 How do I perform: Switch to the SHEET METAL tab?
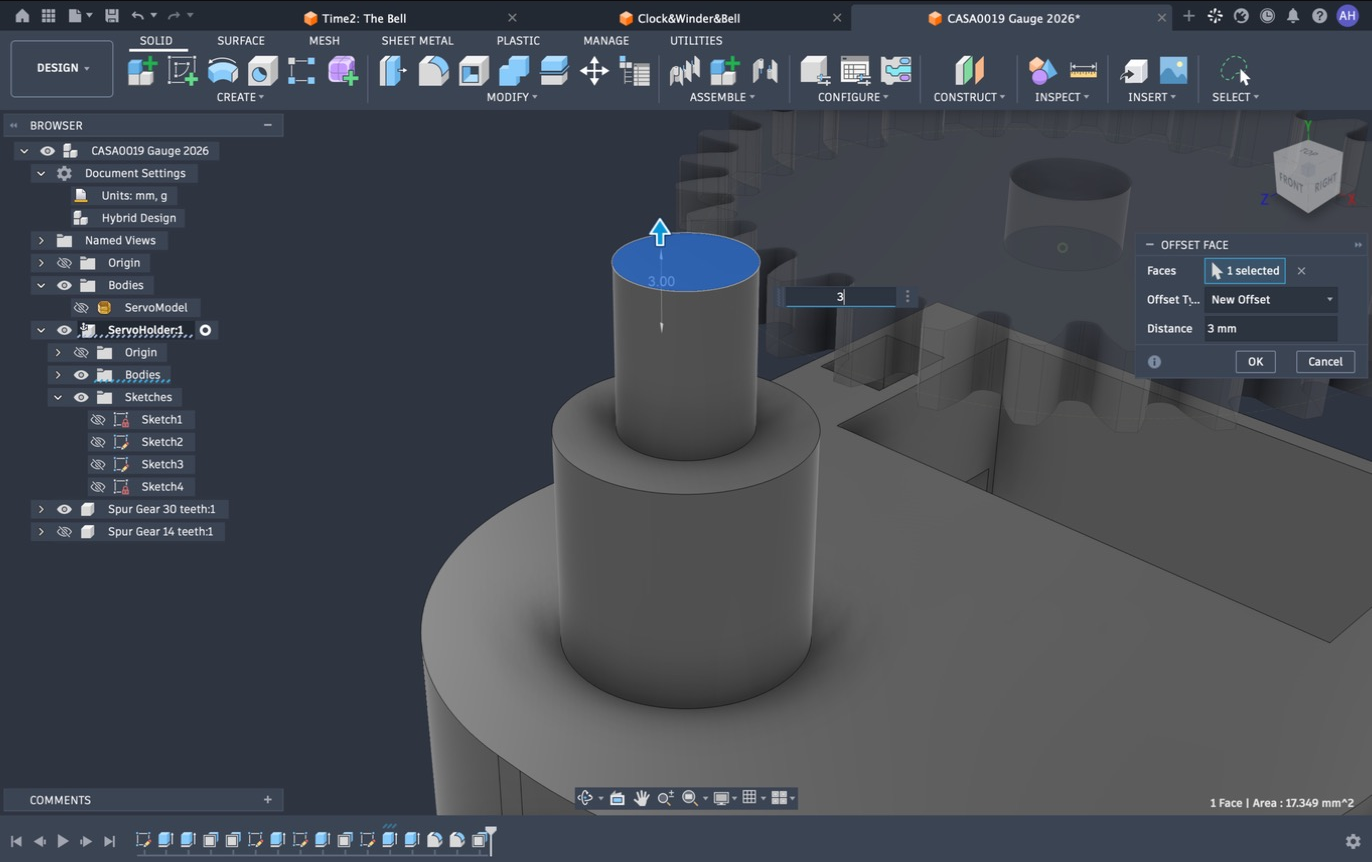coord(417,41)
